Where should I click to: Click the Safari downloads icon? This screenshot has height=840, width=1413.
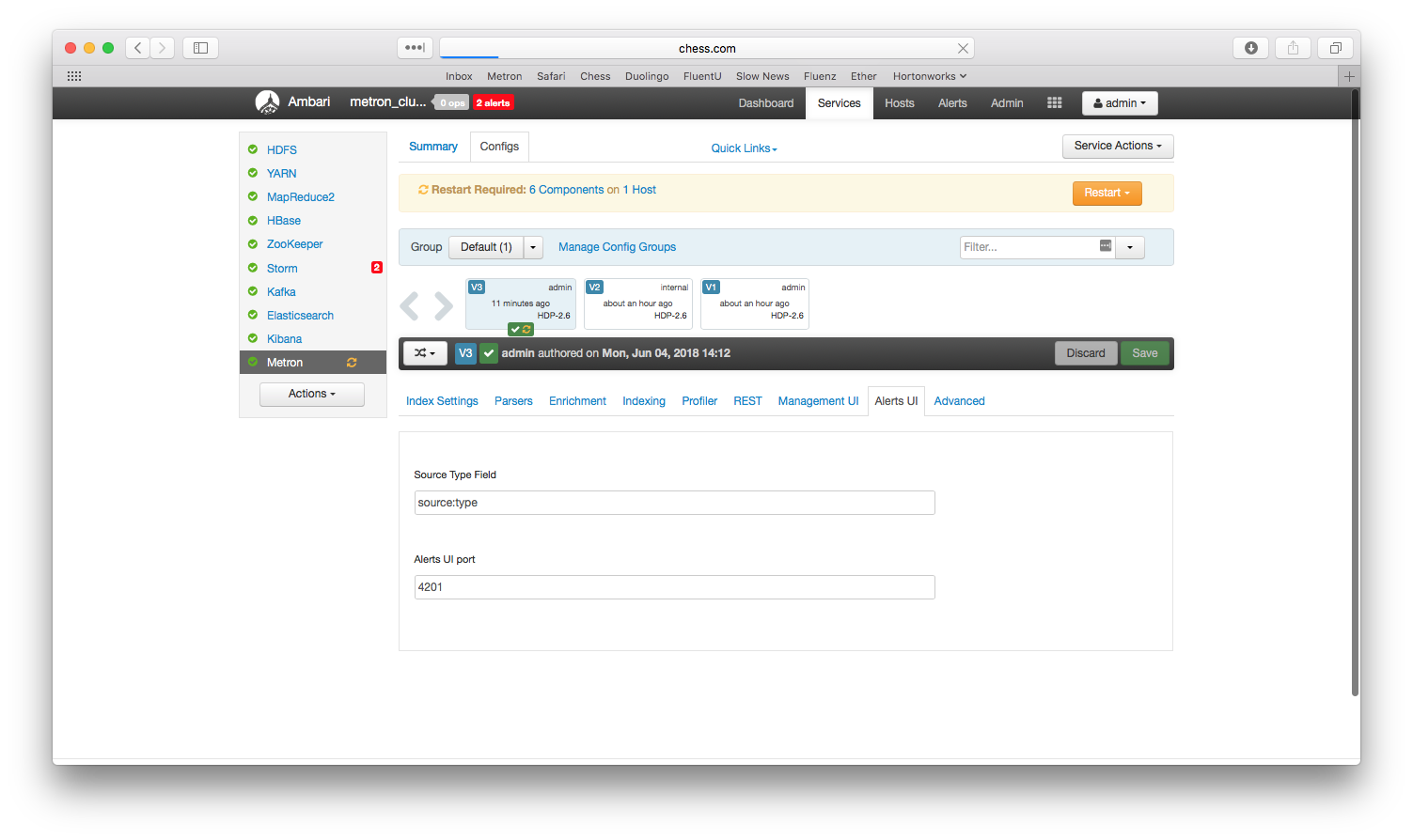coord(1251,48)
